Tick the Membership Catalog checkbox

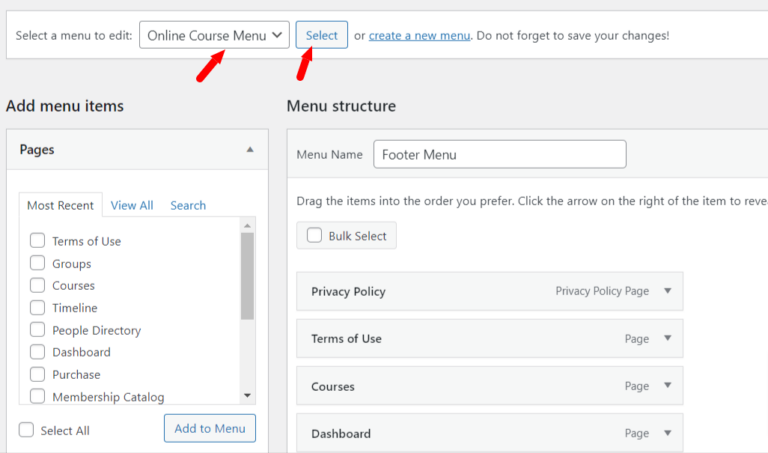point(37,397)
